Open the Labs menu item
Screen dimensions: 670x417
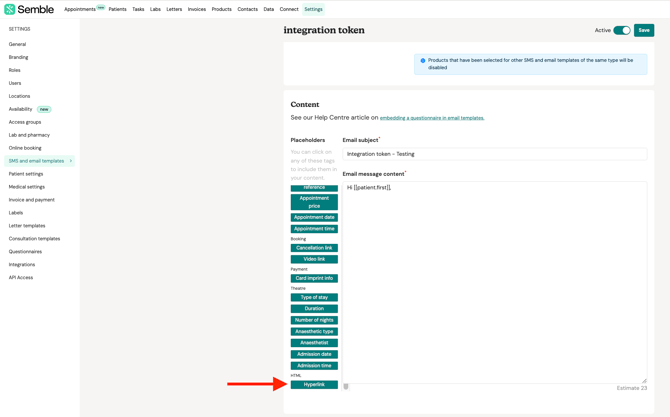pyautogui.click(x=155, y=9)
